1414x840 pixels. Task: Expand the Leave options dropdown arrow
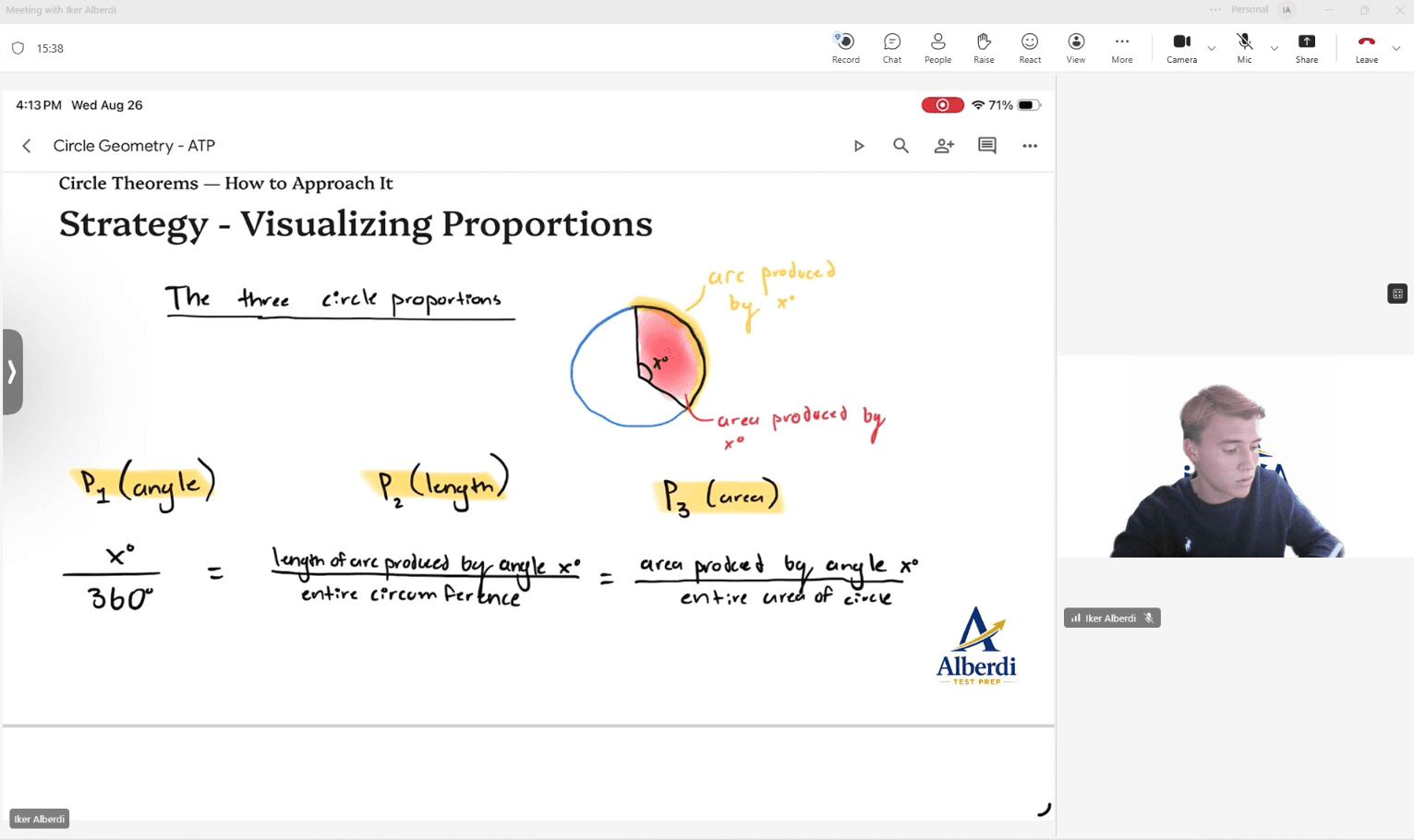[1396, 48]
